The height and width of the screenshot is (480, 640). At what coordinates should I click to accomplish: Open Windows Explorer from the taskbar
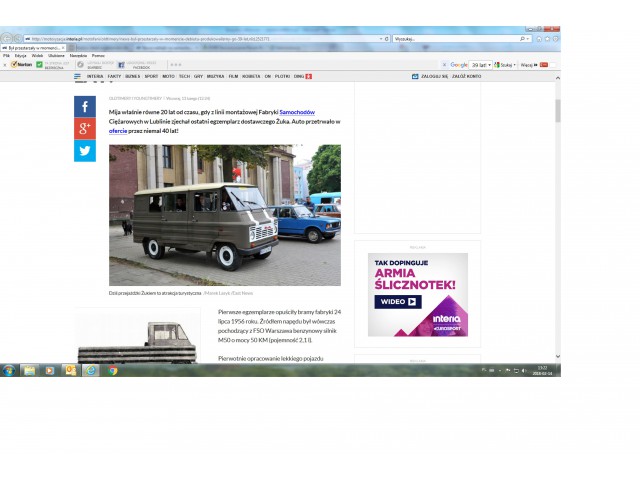(x=29, y=370)
